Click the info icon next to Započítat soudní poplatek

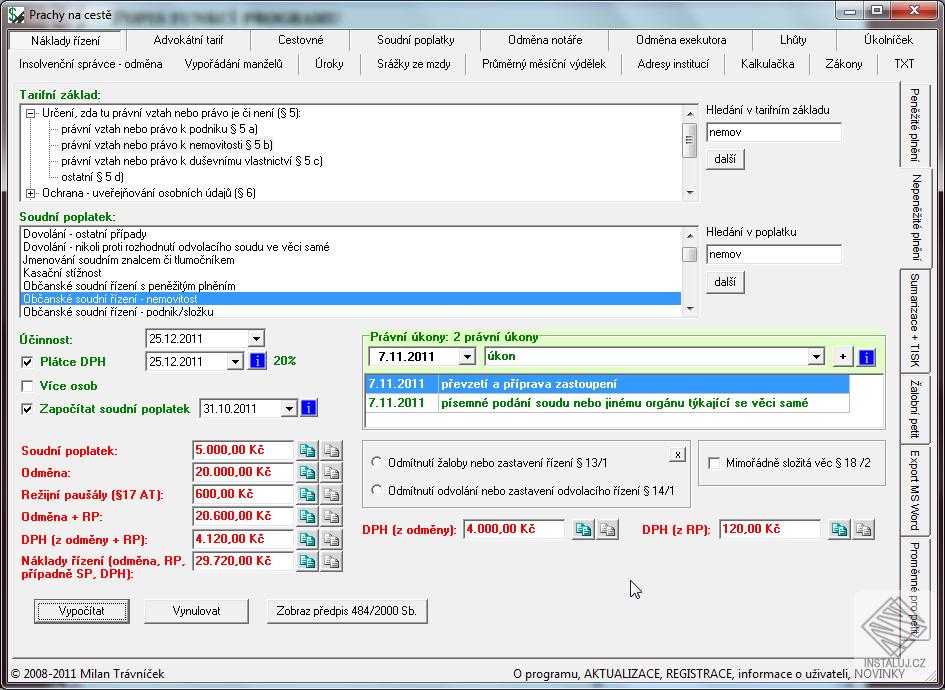[x=309, y=408]
